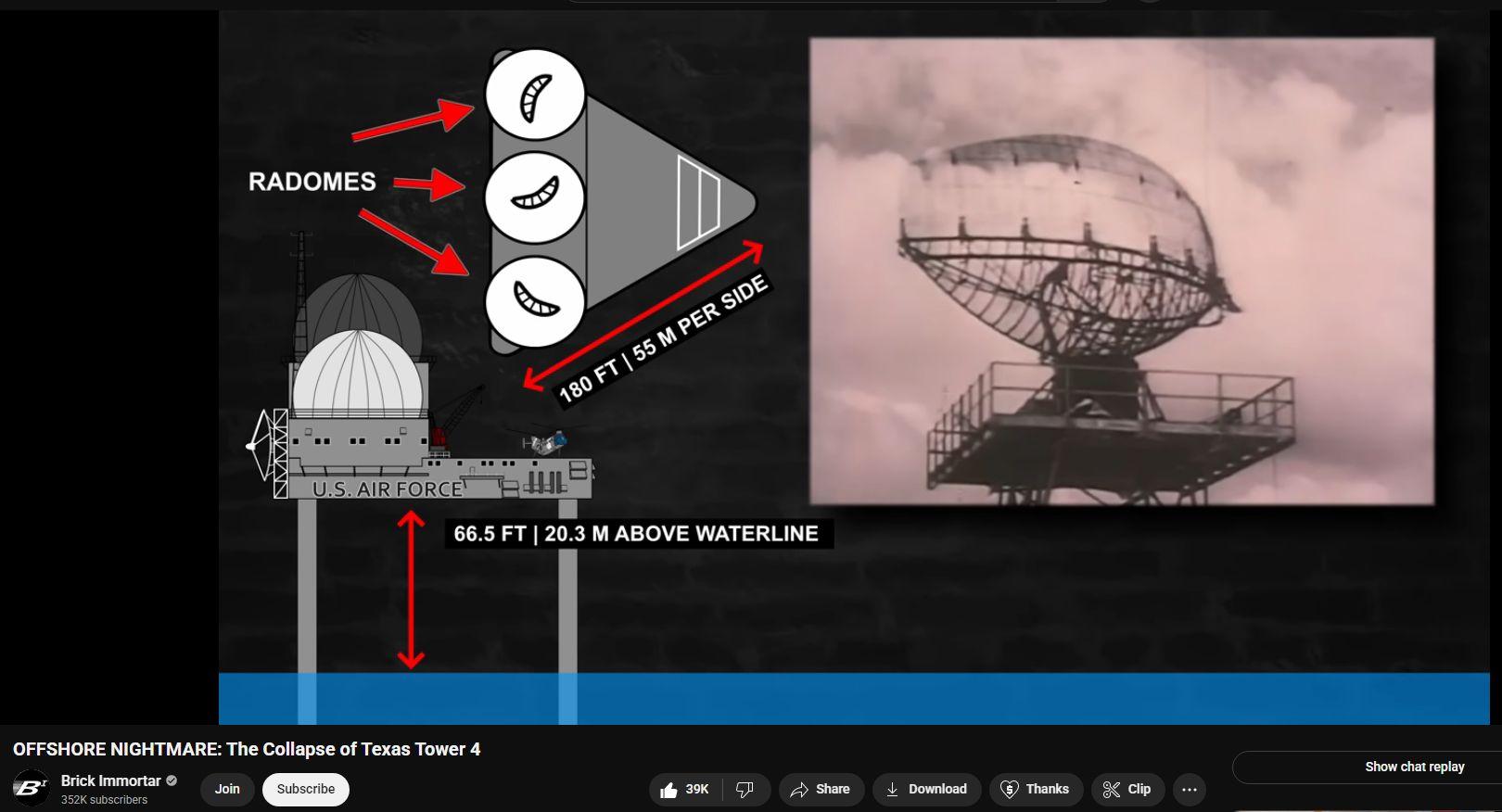Click the Thanks heart-dollar icon
Image resolution: width=1502 pixels, height=812 pixels.
[x=1010, y=790]
